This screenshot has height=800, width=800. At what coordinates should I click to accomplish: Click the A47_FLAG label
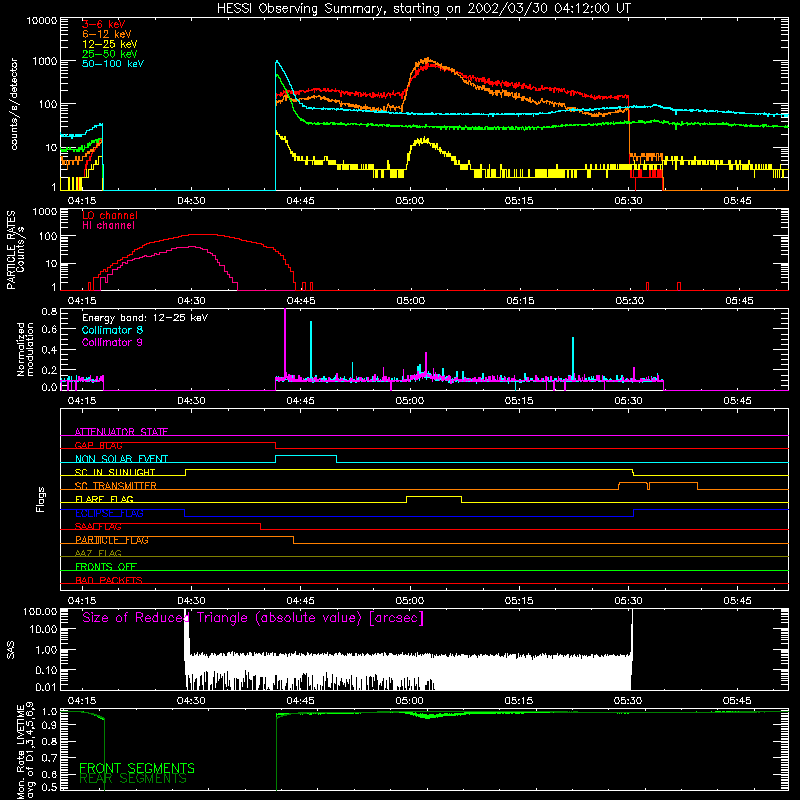[98, 553]
